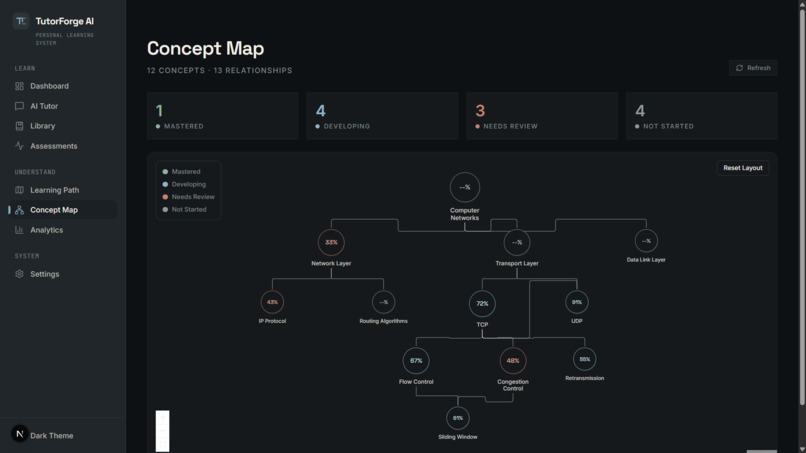This screenshot has width=806, height=453.
Task: Click the Not Started legend gray dot
Action: click(165, 209)
